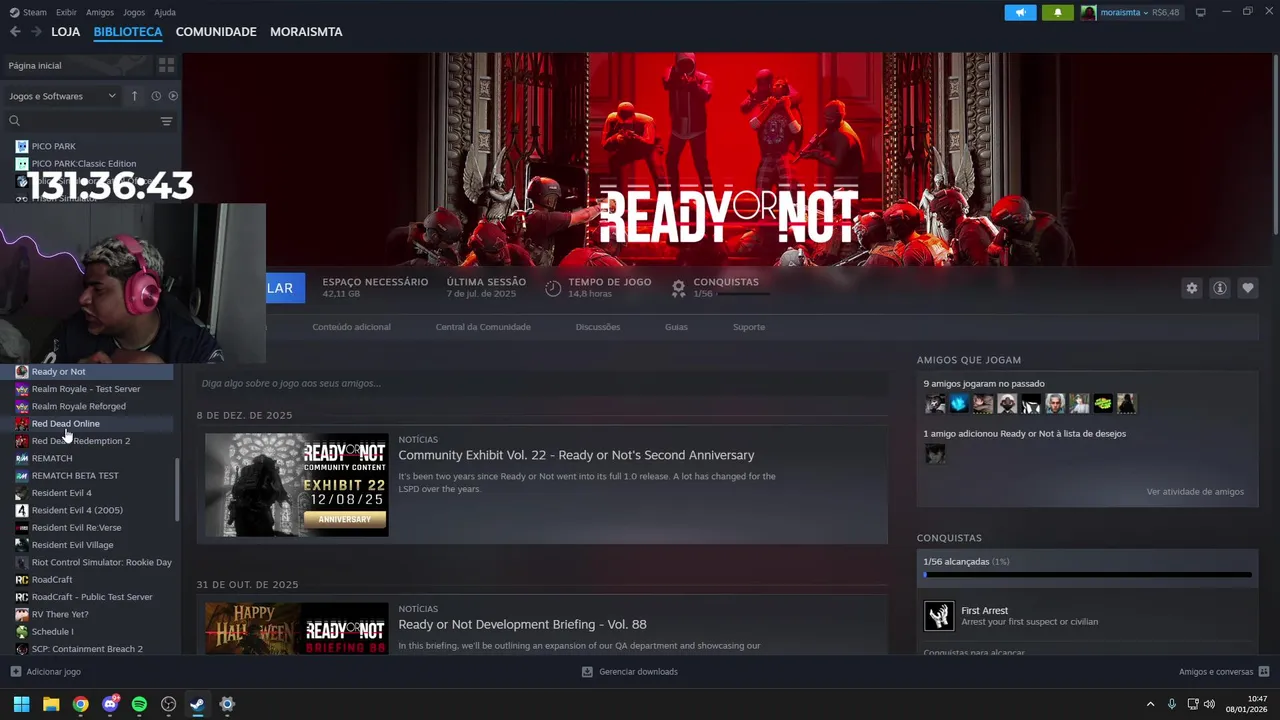Click the Steam taskbar icon
Screen dimensions: 1280x720
pyautogui.click(x=198, y=704)
